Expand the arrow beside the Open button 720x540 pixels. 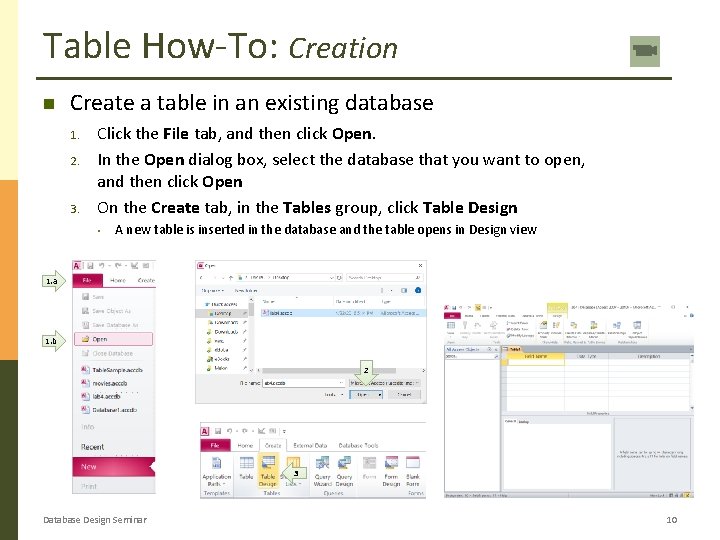pos(380,394)
